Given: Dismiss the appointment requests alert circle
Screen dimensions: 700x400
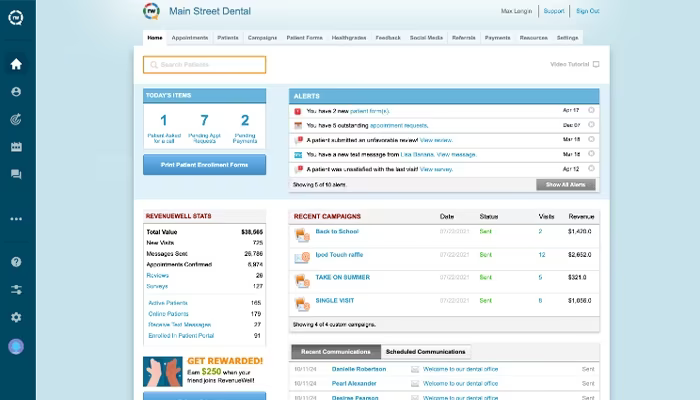Looking at the screenshot, I should [x=591, y=125].
